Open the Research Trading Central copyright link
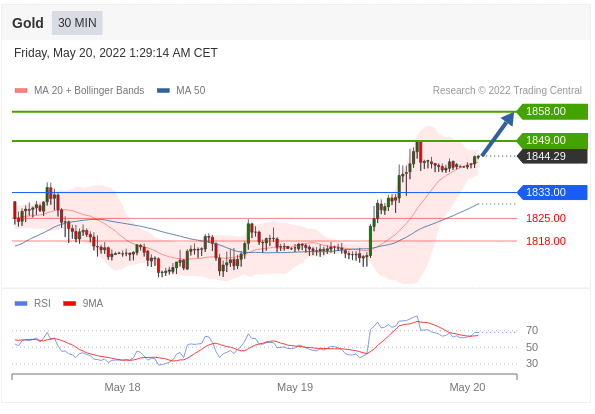This screenshot has width=595, height=414. click(x=507, y=90)
